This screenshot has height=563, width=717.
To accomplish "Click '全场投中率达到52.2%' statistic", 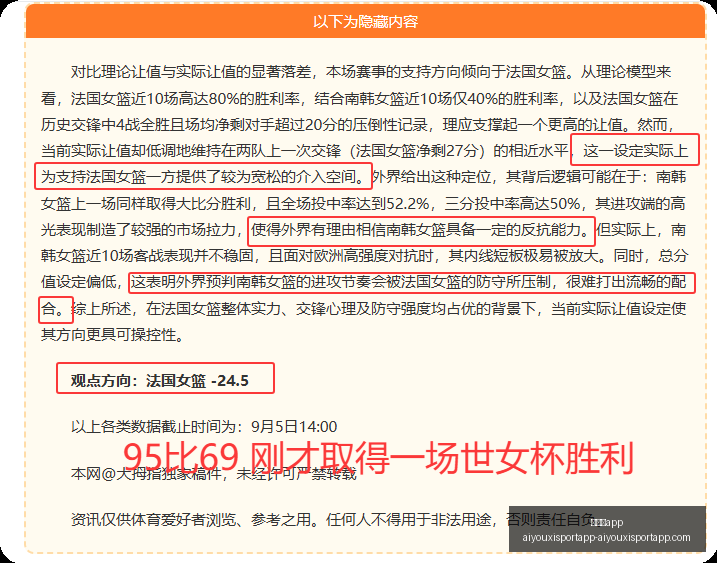I will (355, 203).
